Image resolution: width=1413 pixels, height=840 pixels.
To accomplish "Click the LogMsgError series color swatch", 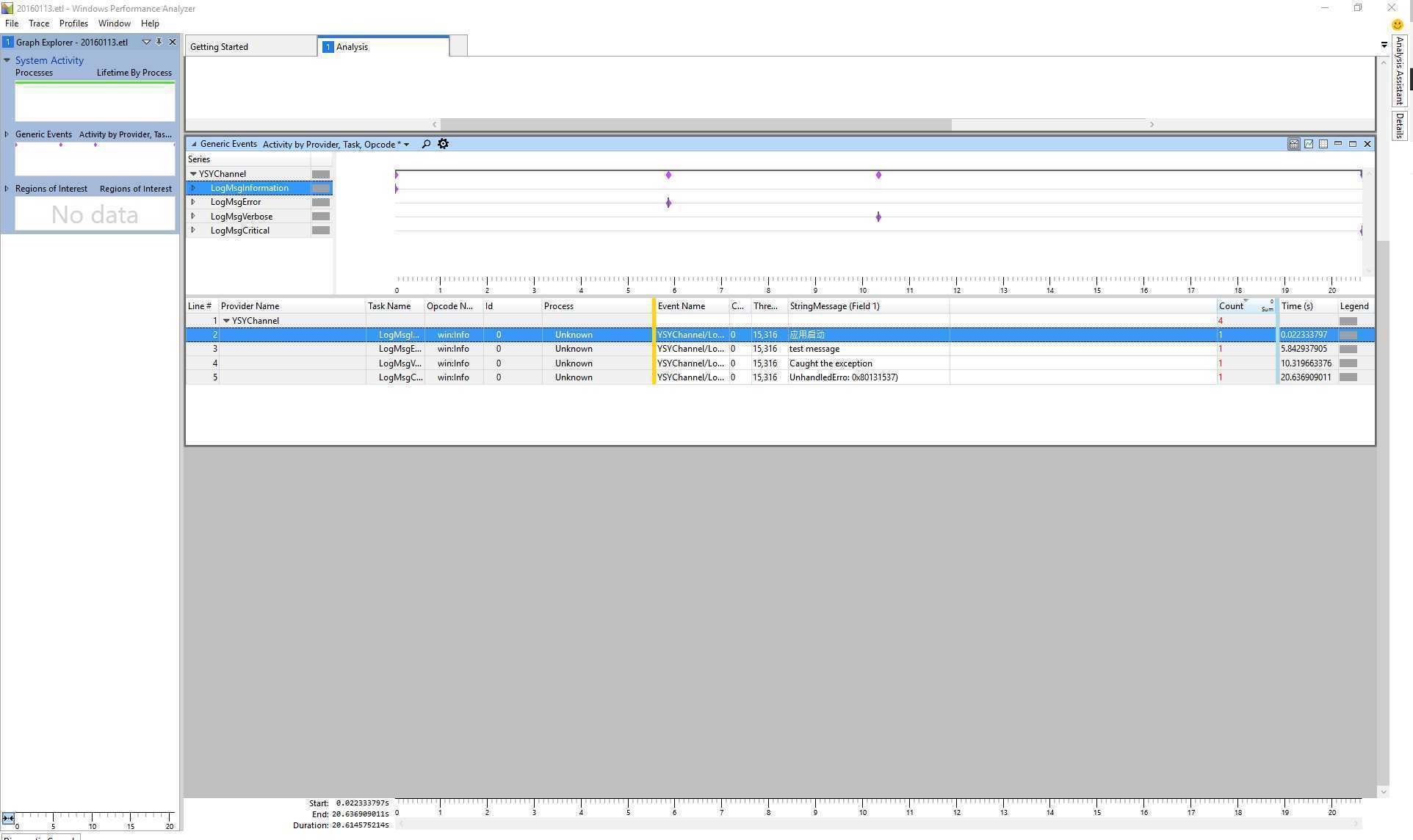I will pos(321,202).
